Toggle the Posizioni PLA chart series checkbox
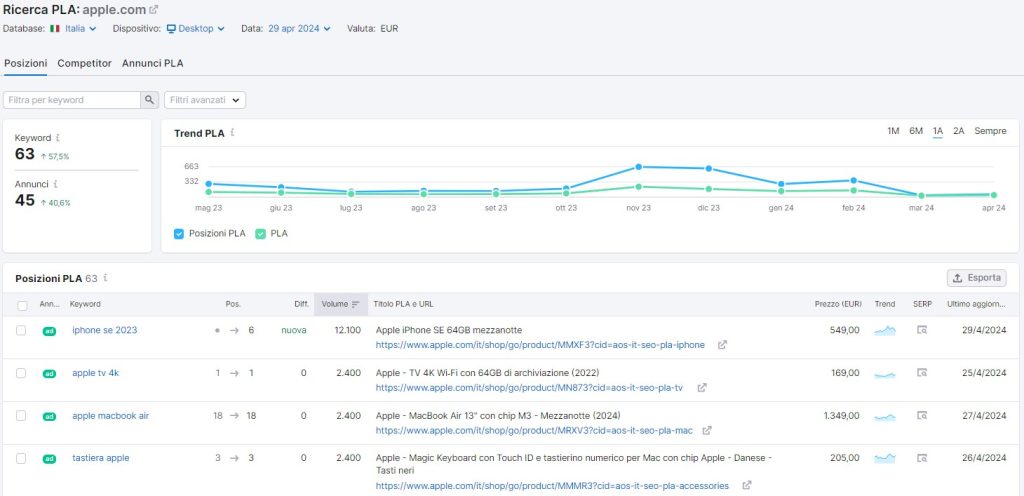Image resolution: width=1024 pixels, height=496 pixels. tap(179, 234)
